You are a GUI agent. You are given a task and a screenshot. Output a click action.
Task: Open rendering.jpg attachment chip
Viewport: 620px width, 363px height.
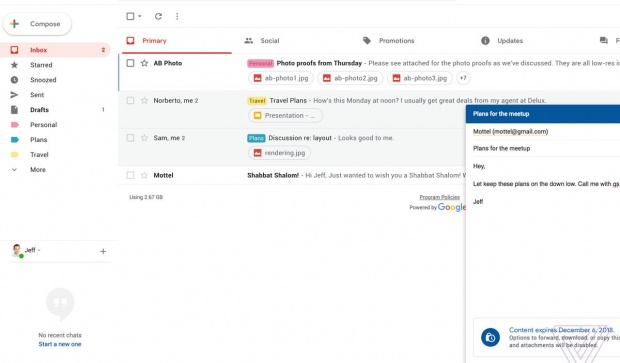point(280,153)
